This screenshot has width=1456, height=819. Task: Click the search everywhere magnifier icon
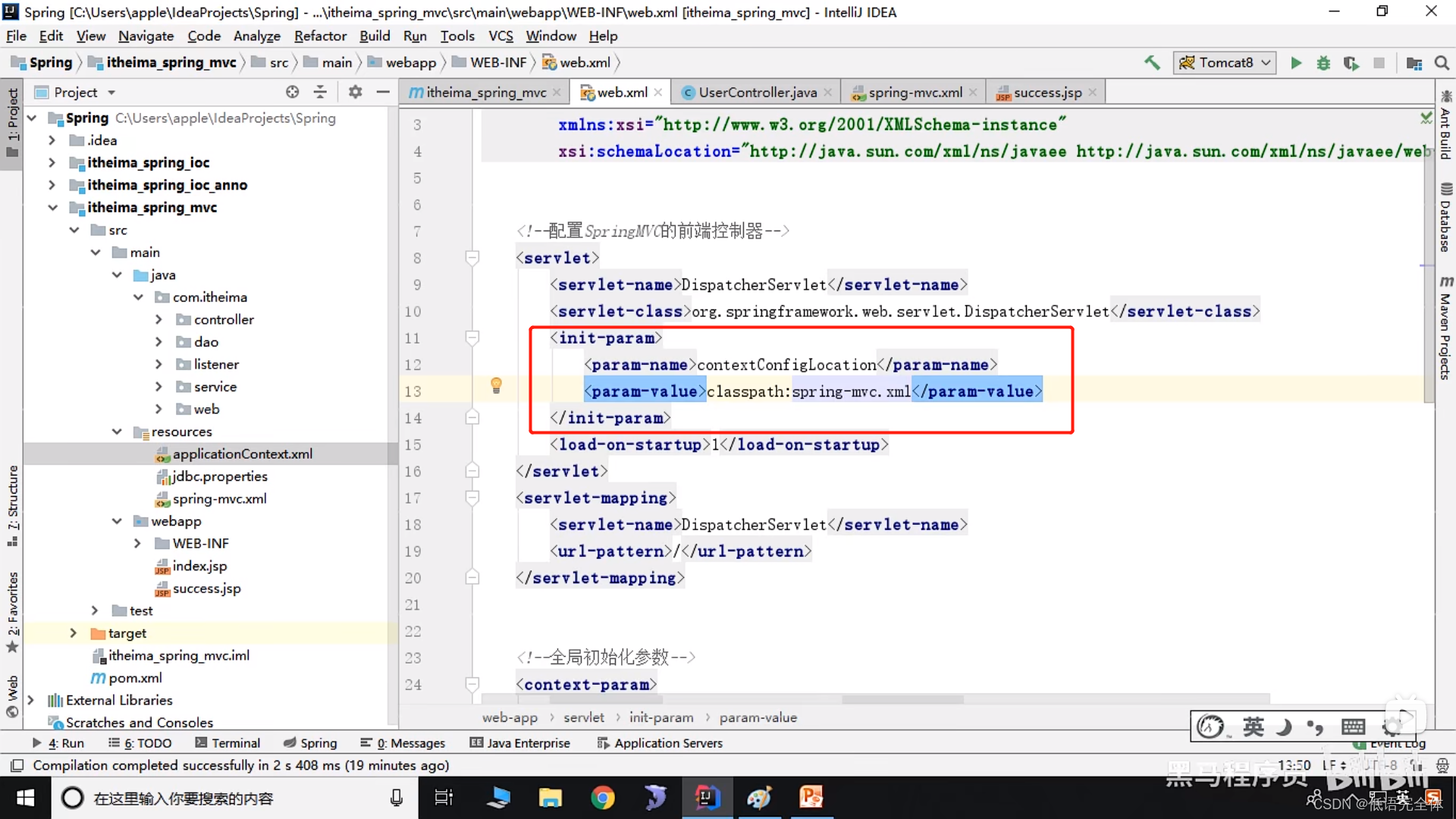(1442, 63)
